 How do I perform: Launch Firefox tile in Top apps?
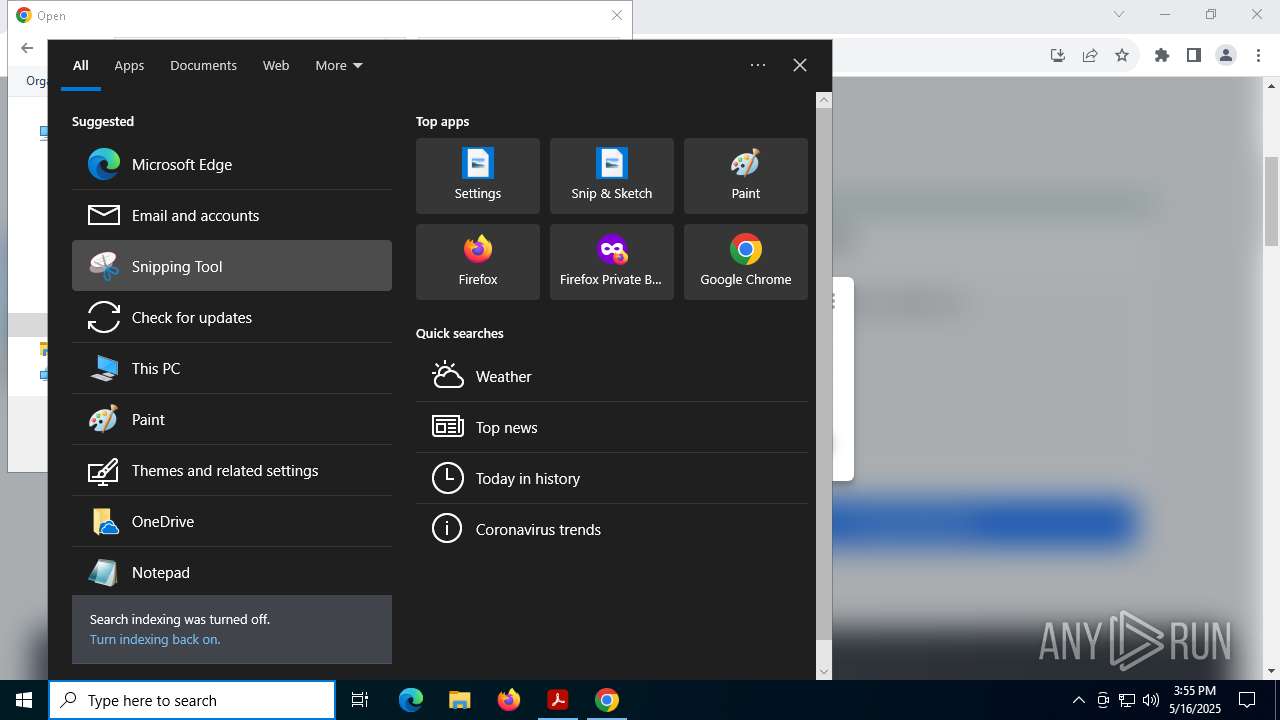coord(478,262)
